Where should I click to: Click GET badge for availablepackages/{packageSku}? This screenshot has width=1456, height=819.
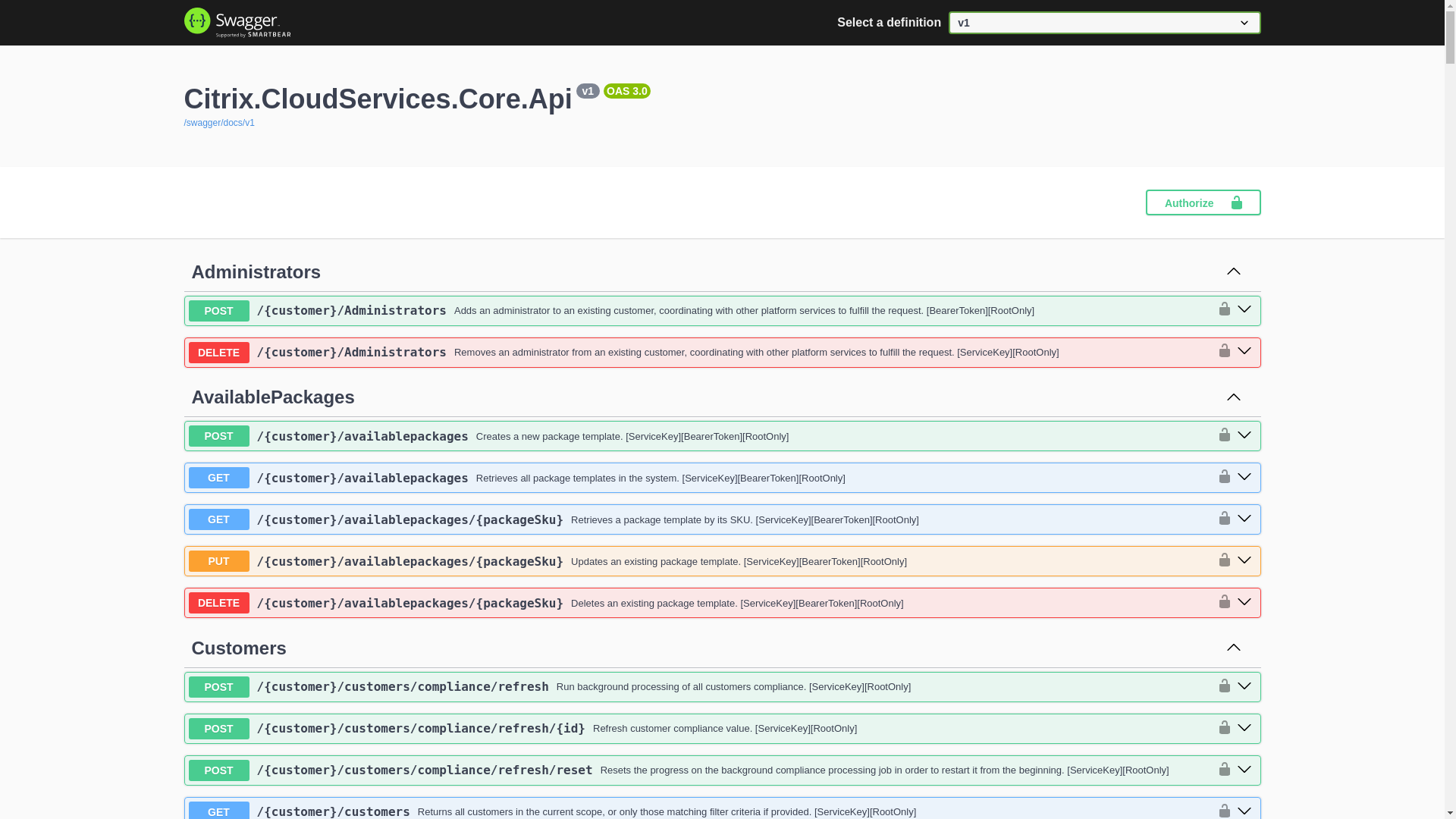tap(218, 519)
